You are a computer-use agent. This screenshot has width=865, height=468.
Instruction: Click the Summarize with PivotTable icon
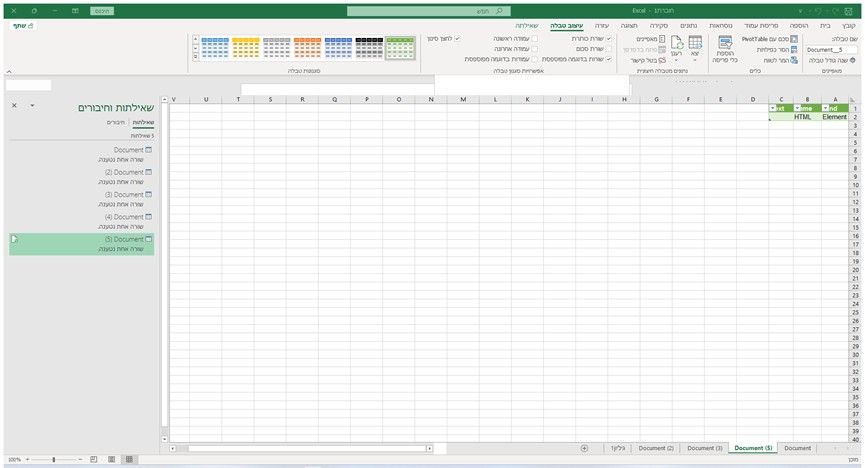794,39
